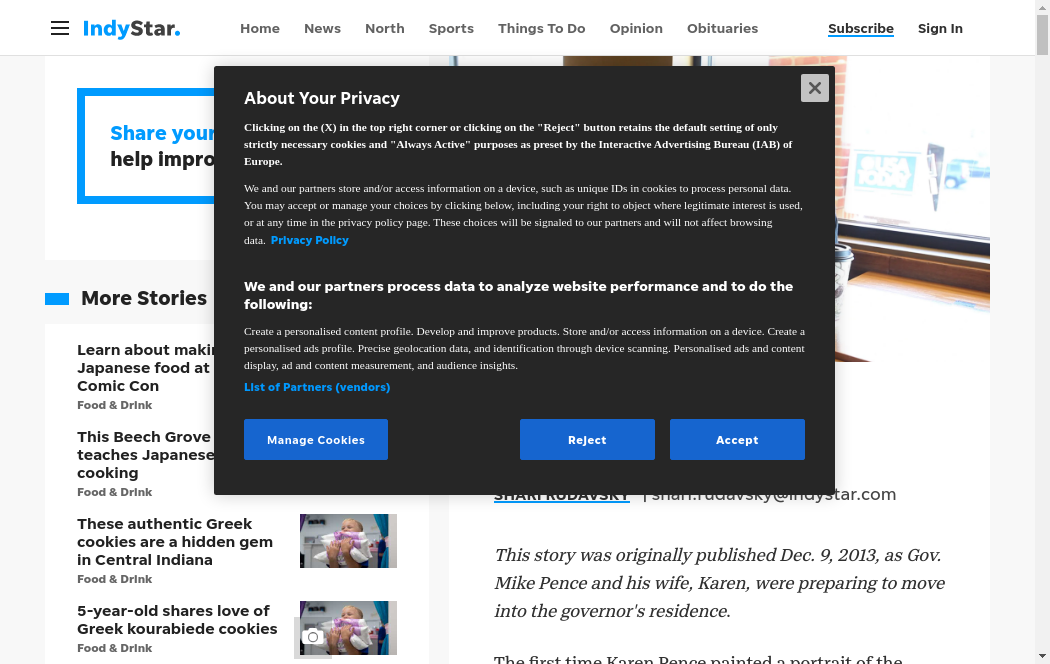View the Obituaries section

[722, 28]
